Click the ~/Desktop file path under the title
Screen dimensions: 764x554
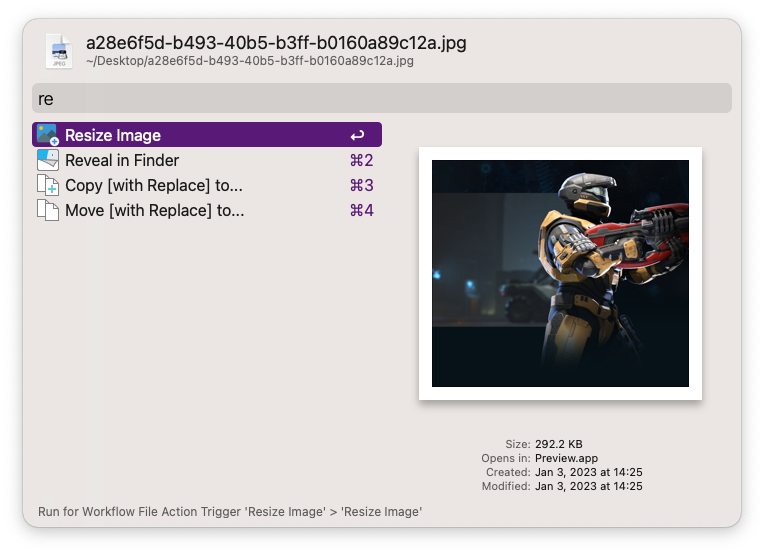coord(250,61)
